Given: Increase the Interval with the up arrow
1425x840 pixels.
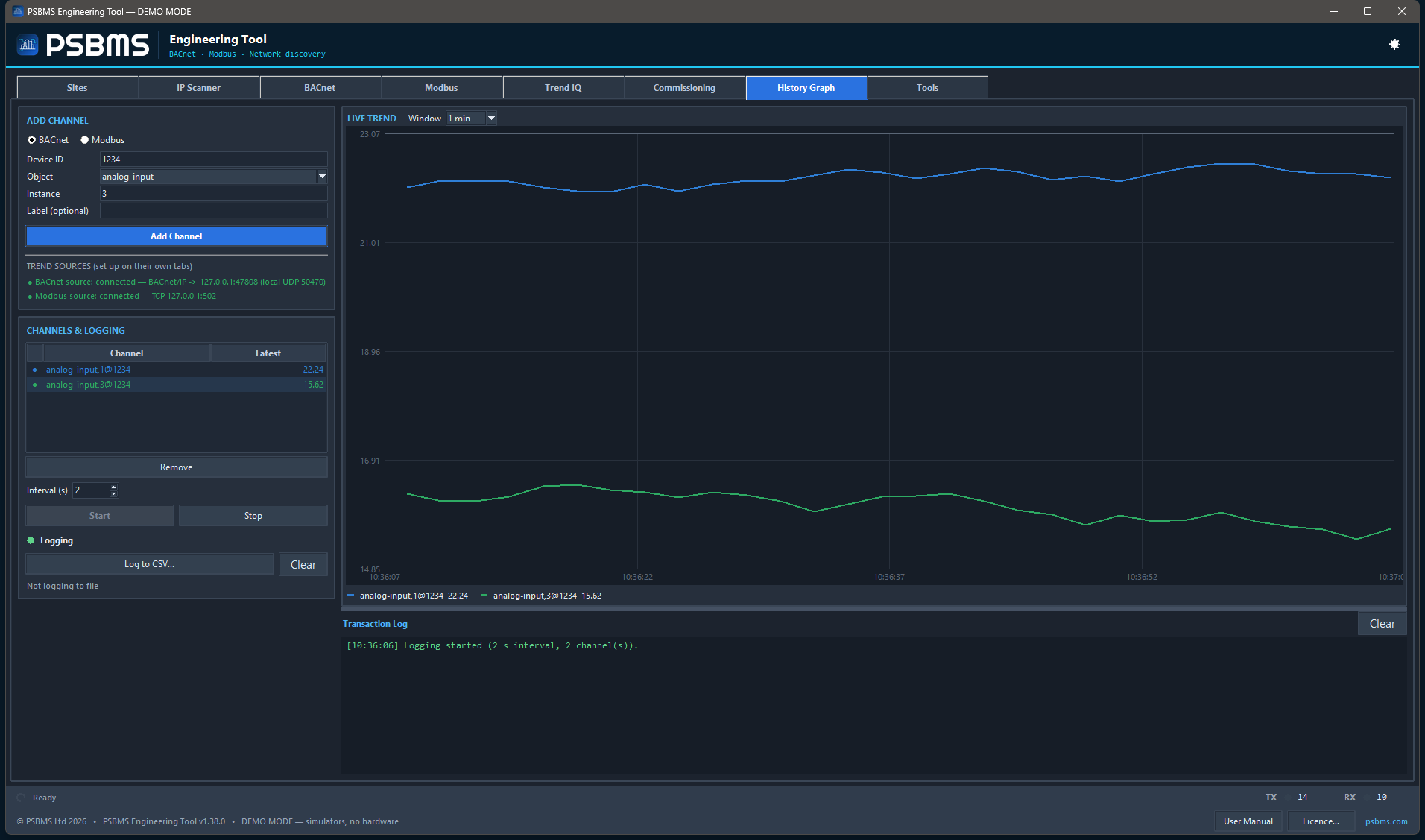Looking at the screenshot, I should (113, 487).
